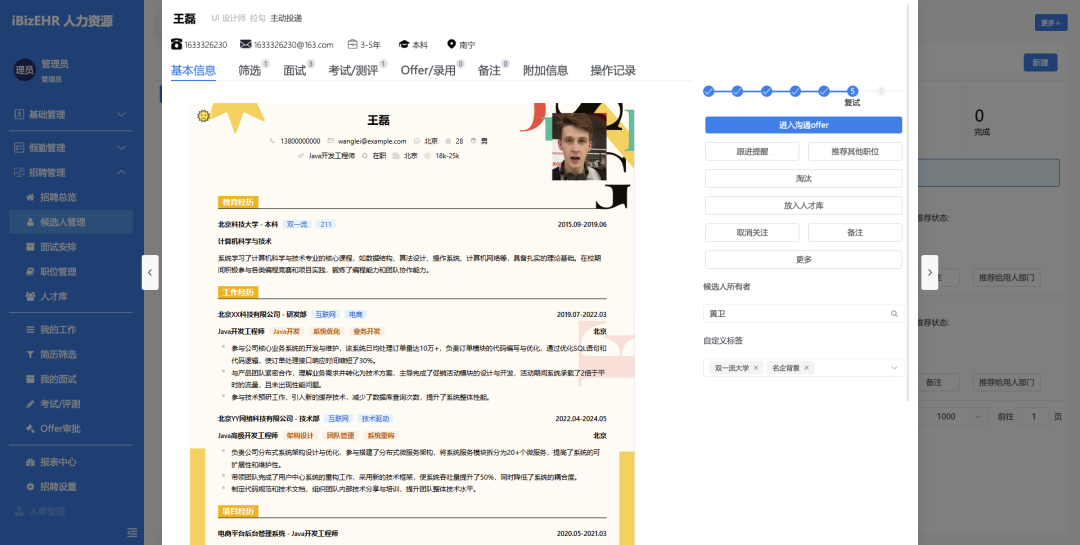Image resolution: width=1080 pixels, height=545 pixels.
Task: Remove the 双一流大学 tag via its x
Action: pos(756,368)
